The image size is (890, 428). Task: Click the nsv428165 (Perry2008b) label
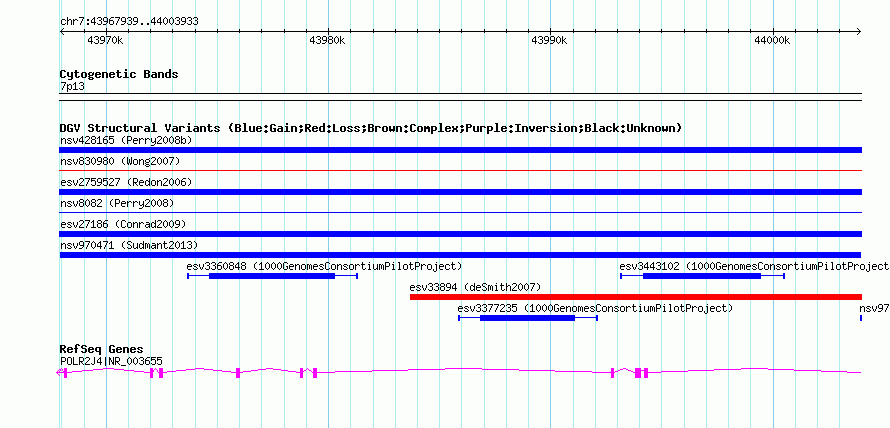pyautogui.click(x=124, y=140)
